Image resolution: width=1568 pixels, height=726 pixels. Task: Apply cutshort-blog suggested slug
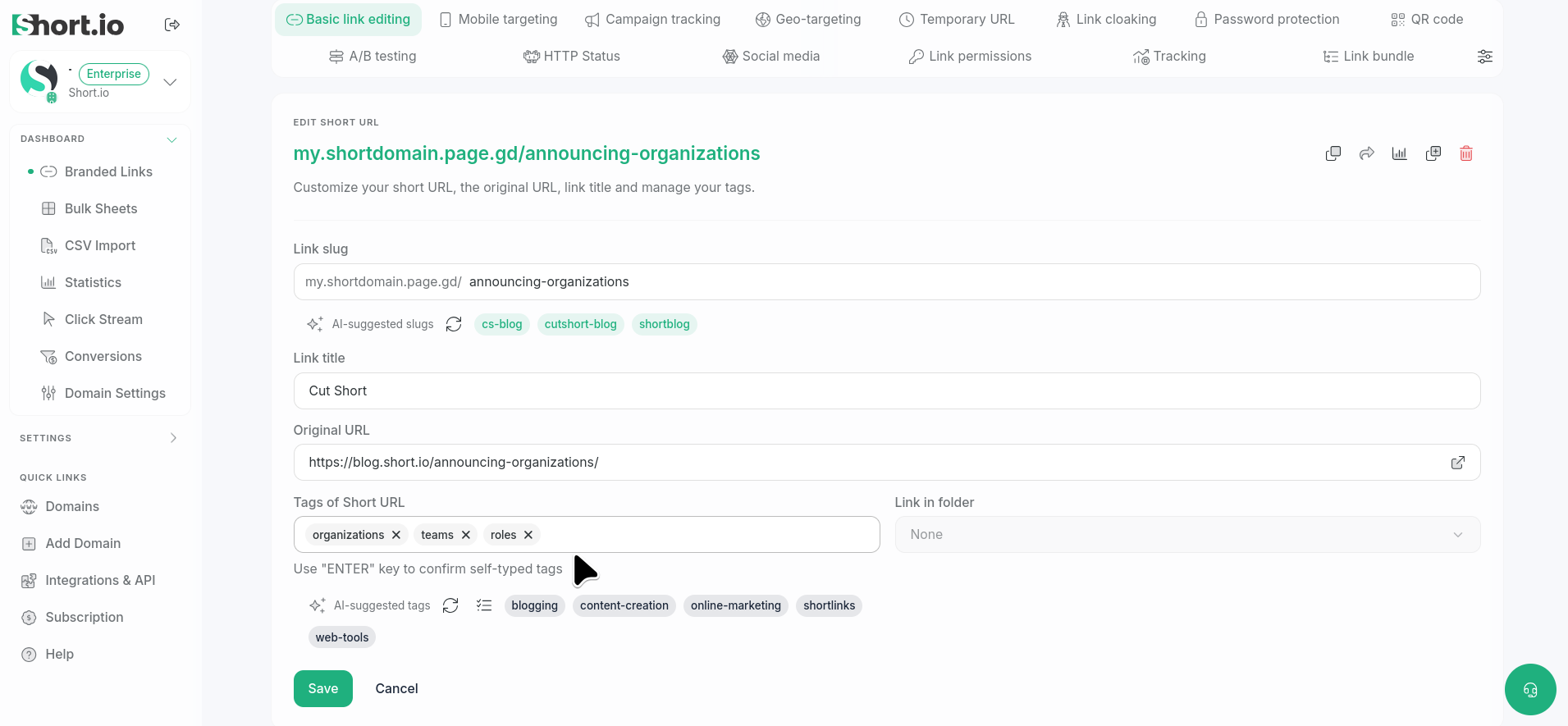[x=581, y=324]
